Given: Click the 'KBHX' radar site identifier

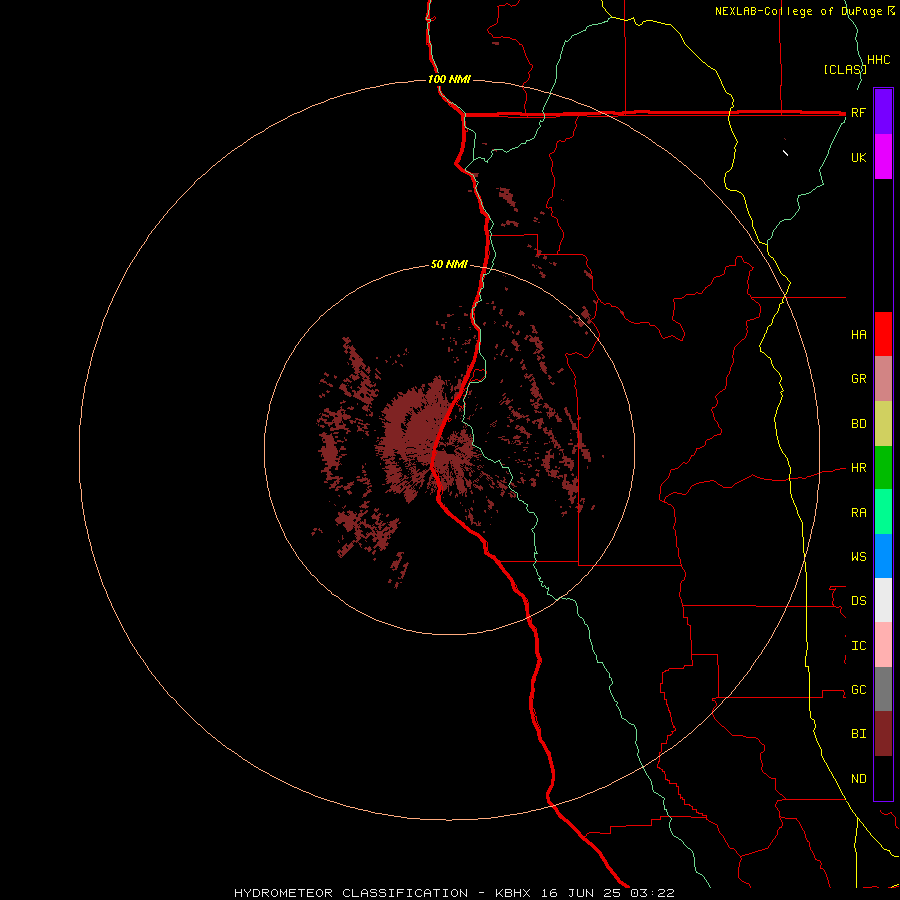Looking at the screenshot, I should coord(513,893).
